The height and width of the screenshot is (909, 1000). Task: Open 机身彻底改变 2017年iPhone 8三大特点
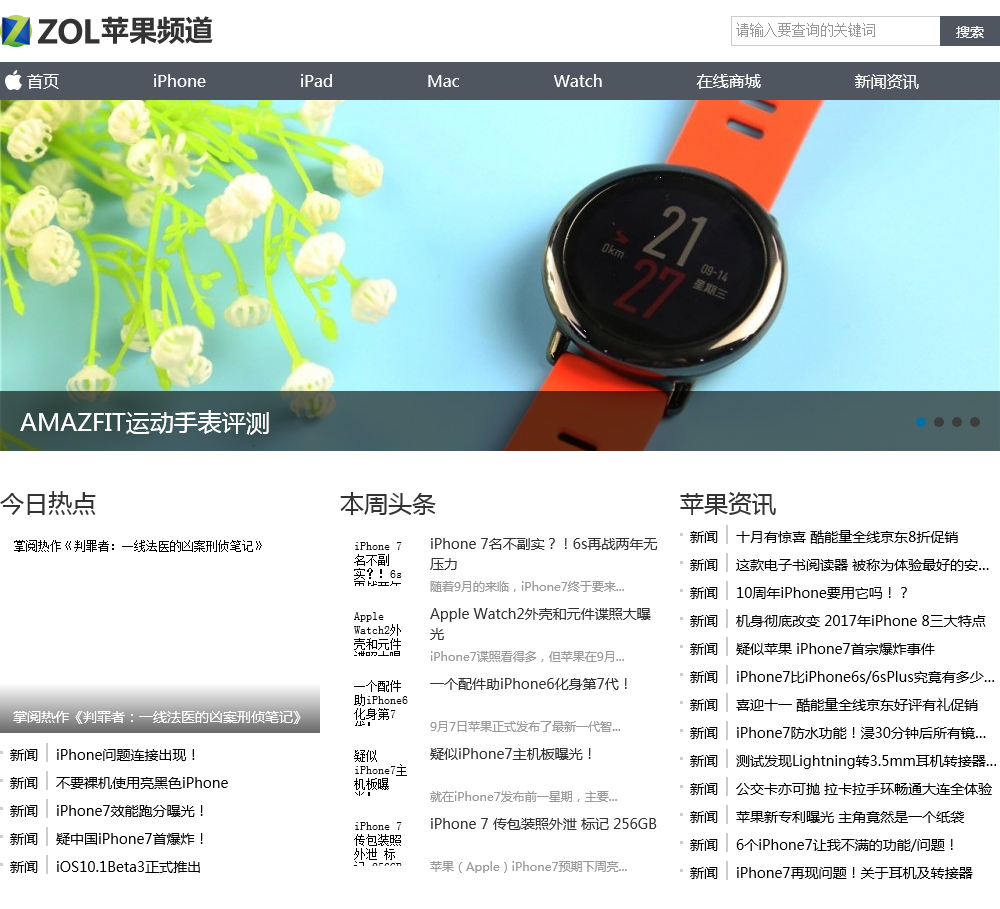point(860,621)
